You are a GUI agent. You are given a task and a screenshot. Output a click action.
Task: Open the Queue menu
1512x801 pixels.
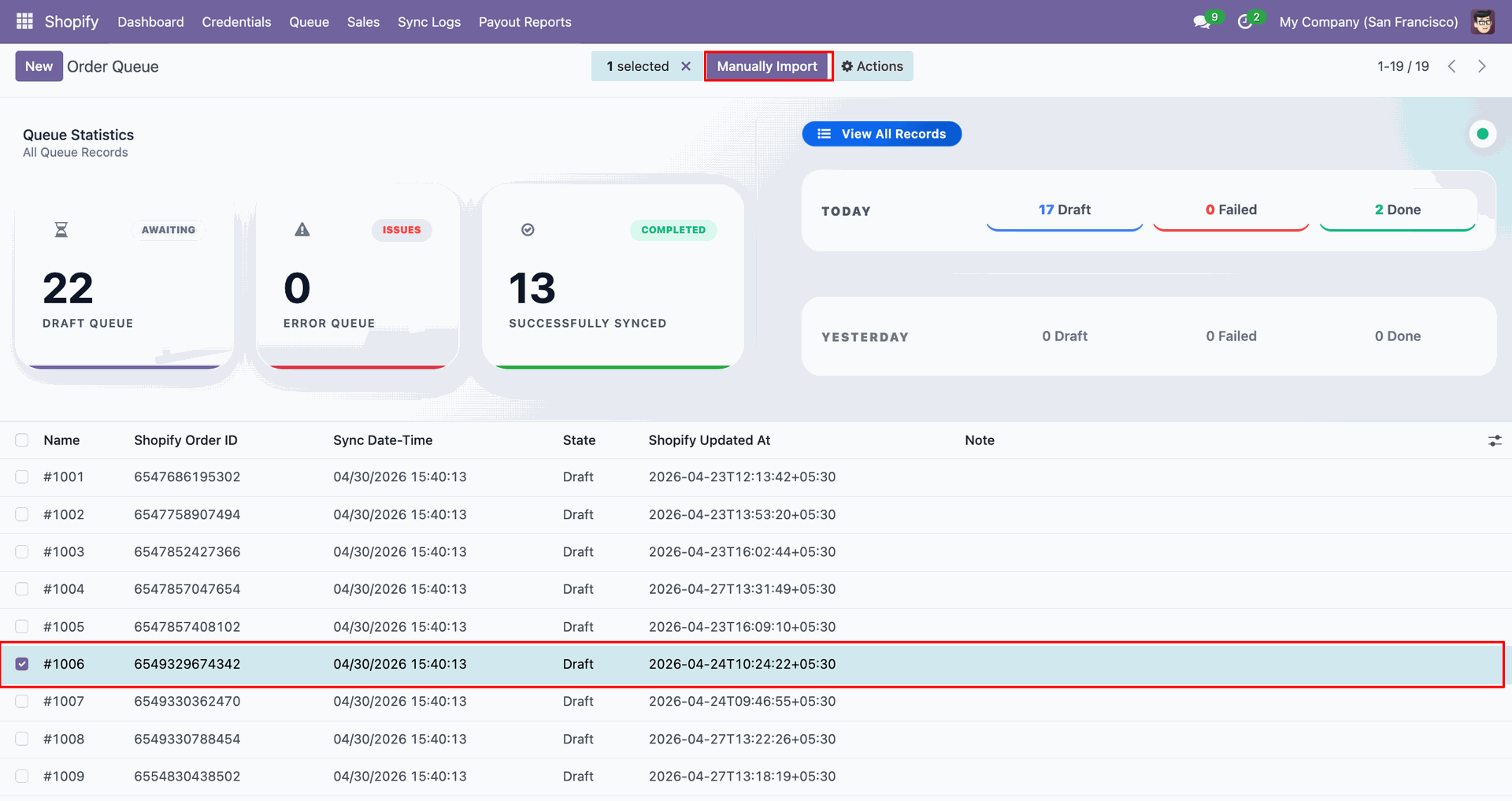click(x=309, y=22)
